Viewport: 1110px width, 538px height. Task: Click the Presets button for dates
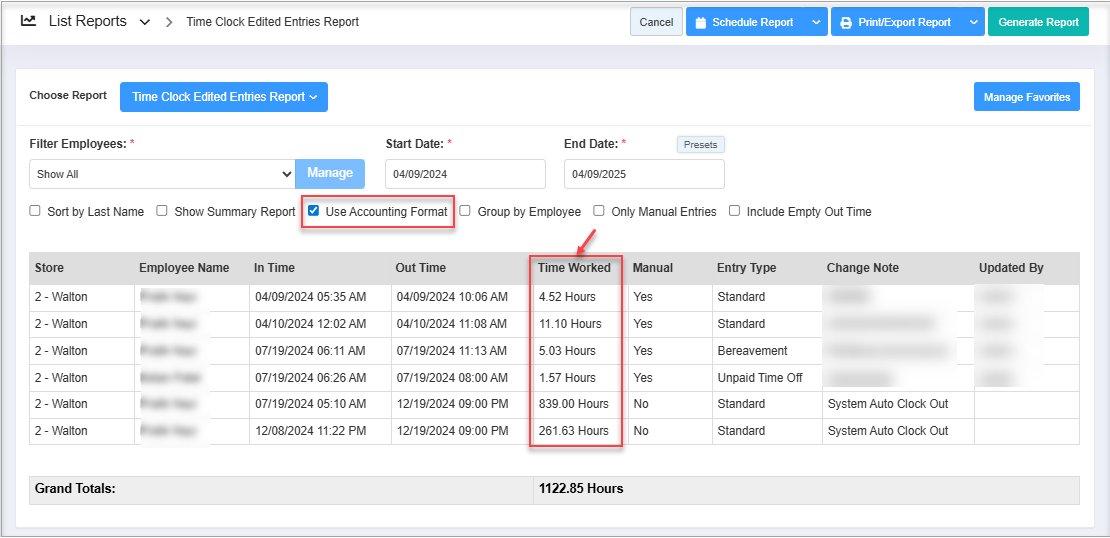click(700, 145)
